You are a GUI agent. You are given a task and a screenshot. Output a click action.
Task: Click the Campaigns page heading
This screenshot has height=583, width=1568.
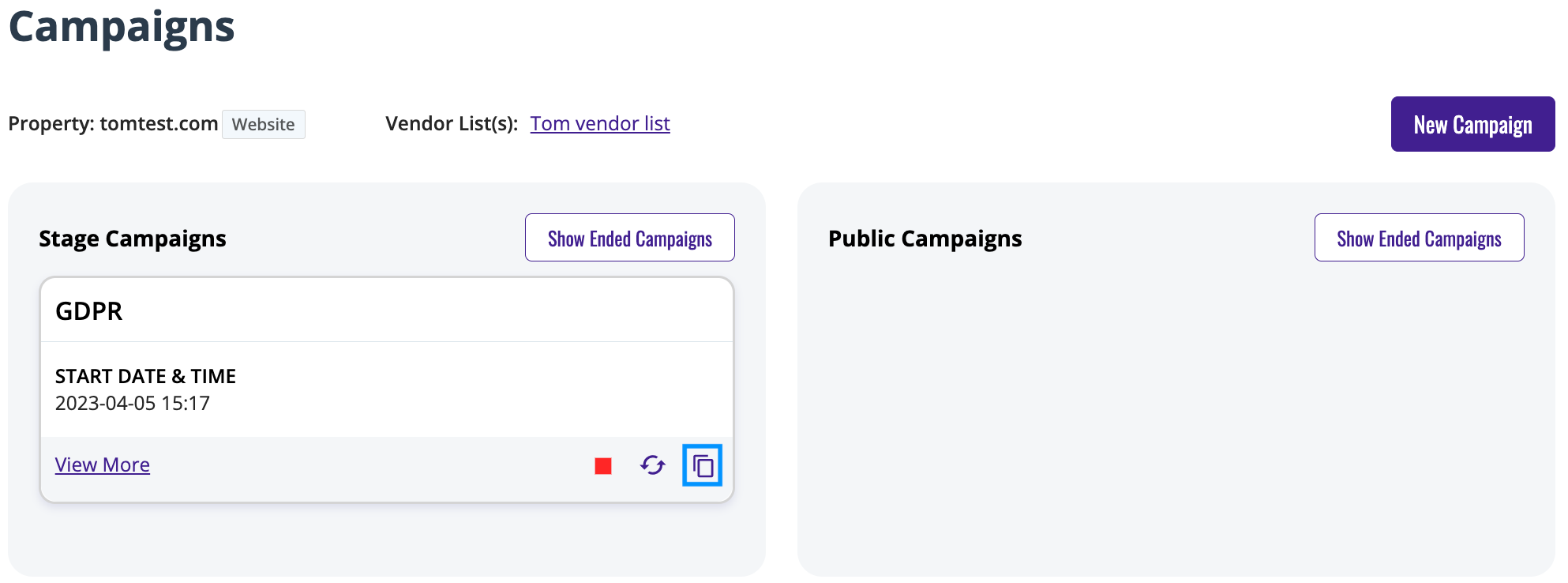122,27
